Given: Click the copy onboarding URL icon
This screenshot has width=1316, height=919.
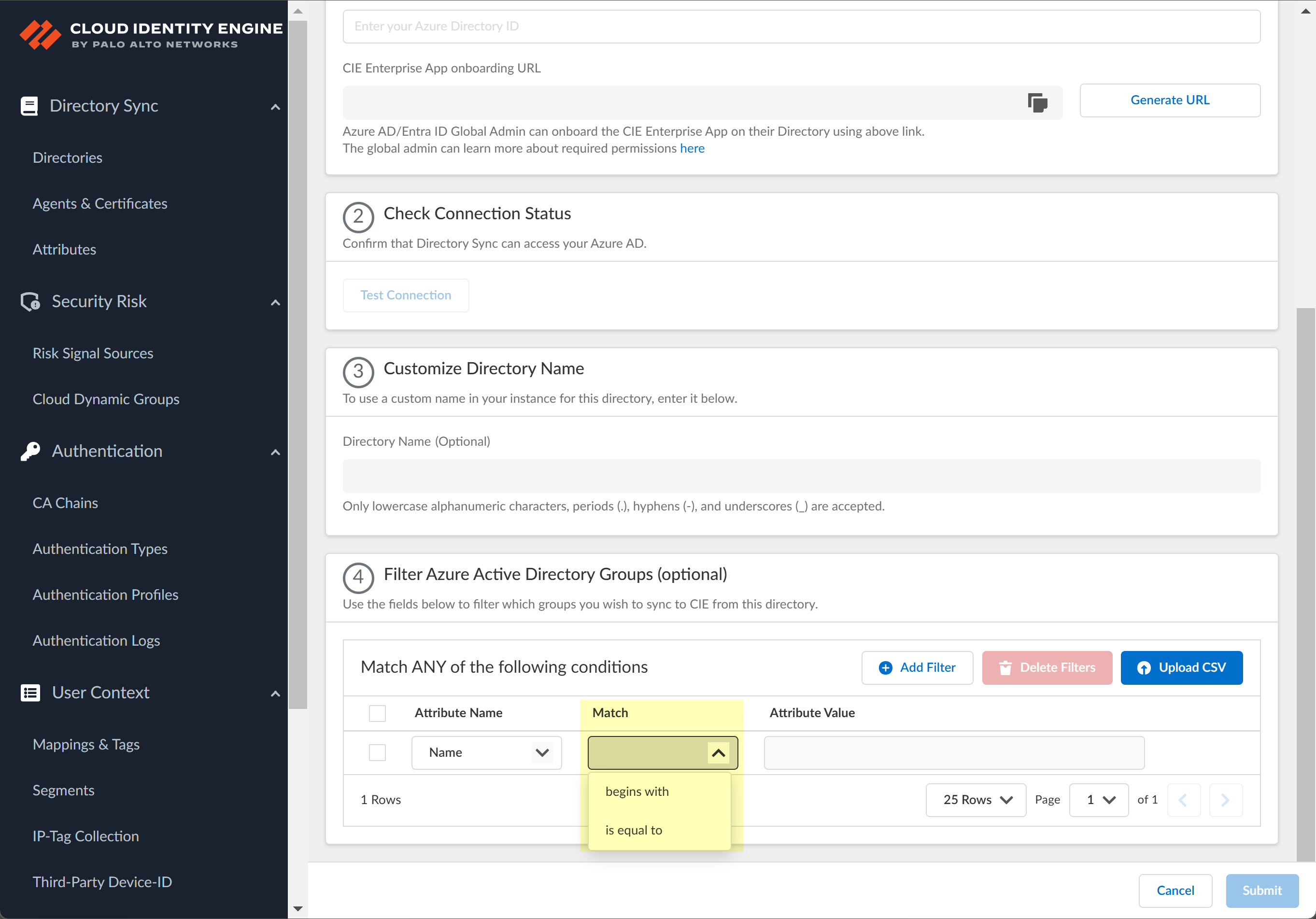Looking at the screenshot, I should pos(1037,103).
